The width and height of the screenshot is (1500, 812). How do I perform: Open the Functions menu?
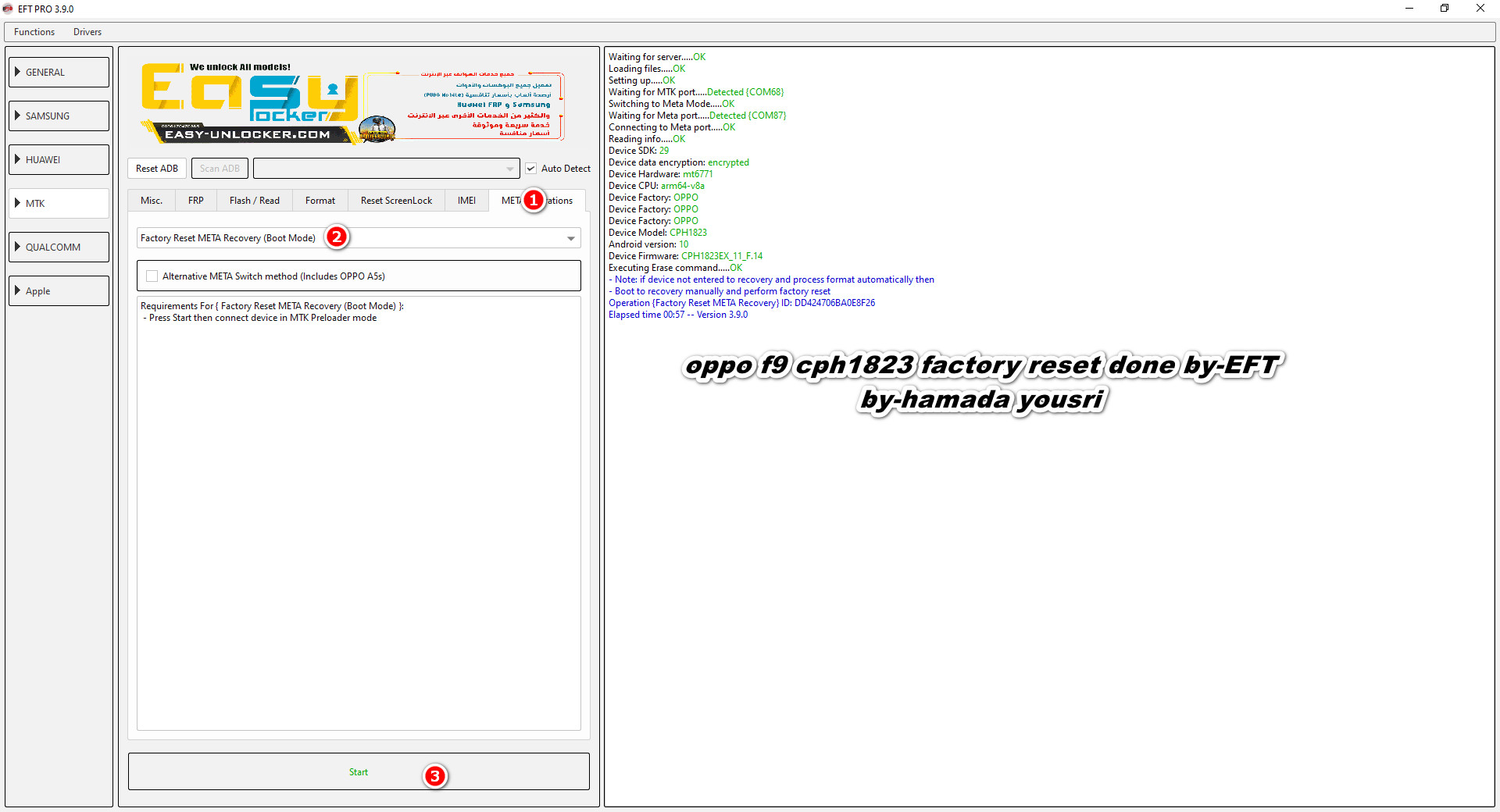point(34,32)
